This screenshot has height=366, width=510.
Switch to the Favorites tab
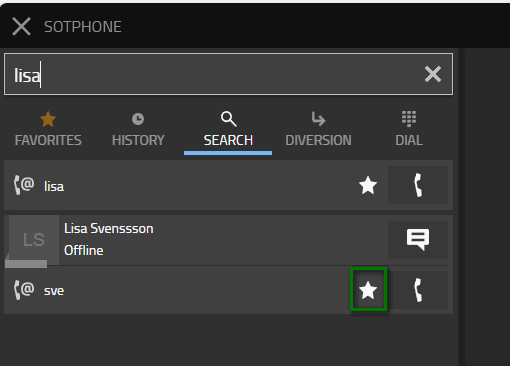pos(48,129)
